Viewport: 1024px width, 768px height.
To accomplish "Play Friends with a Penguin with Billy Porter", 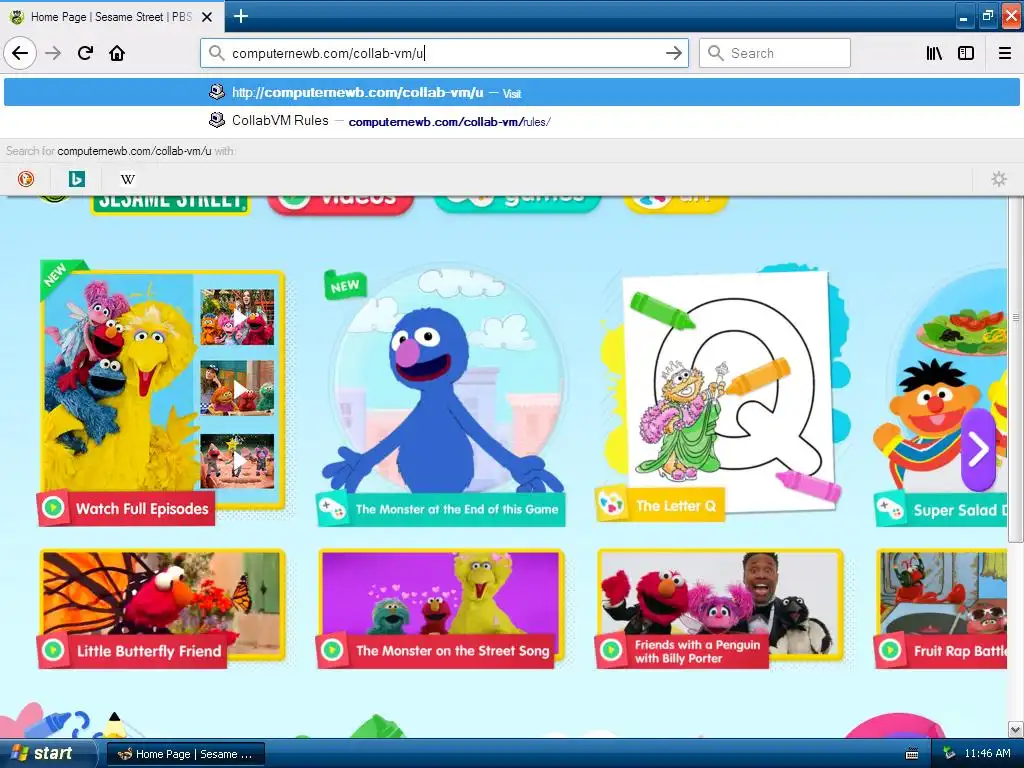I will pos(720,609).
